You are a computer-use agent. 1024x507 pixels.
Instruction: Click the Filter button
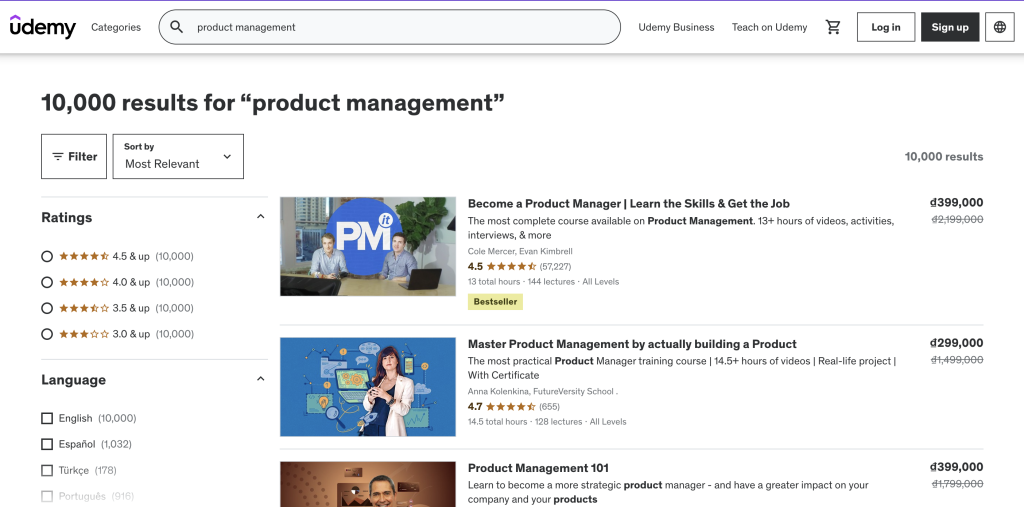[x=74, y=156]
